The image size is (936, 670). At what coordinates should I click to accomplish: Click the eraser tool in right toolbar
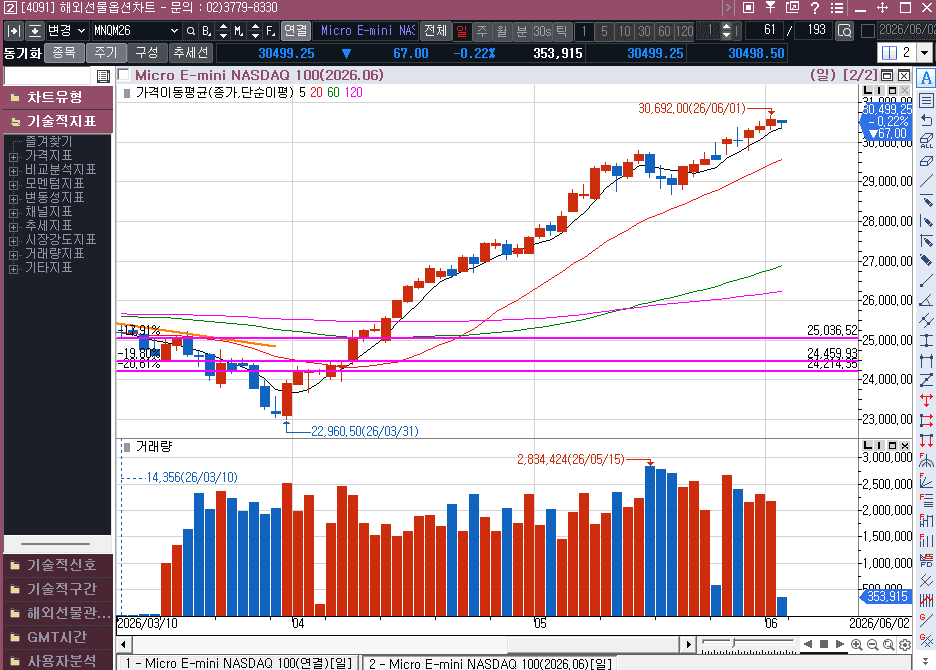[x=926, y=161]
